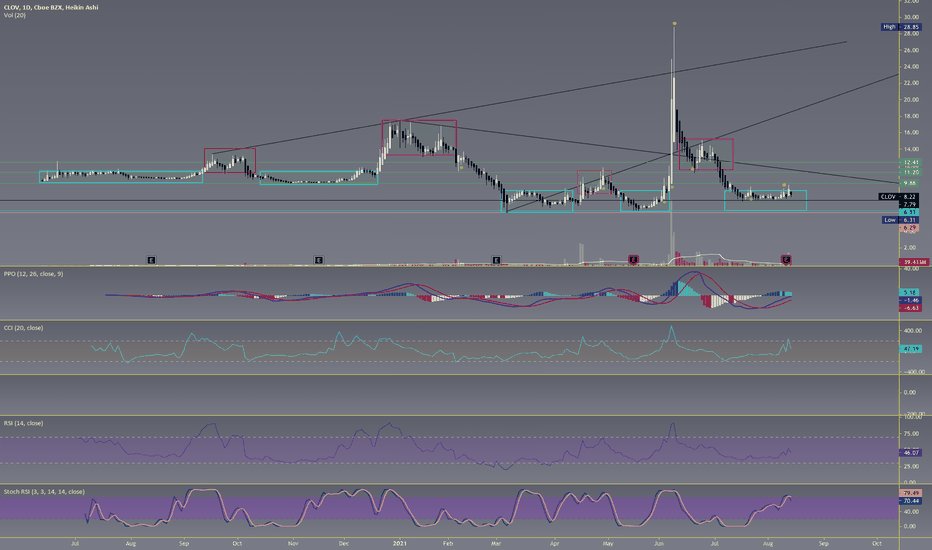The height and width of the screenshot is (550, 932).
Task: Click the 5.18 PPO histogram value label
Action: (911, 293)
